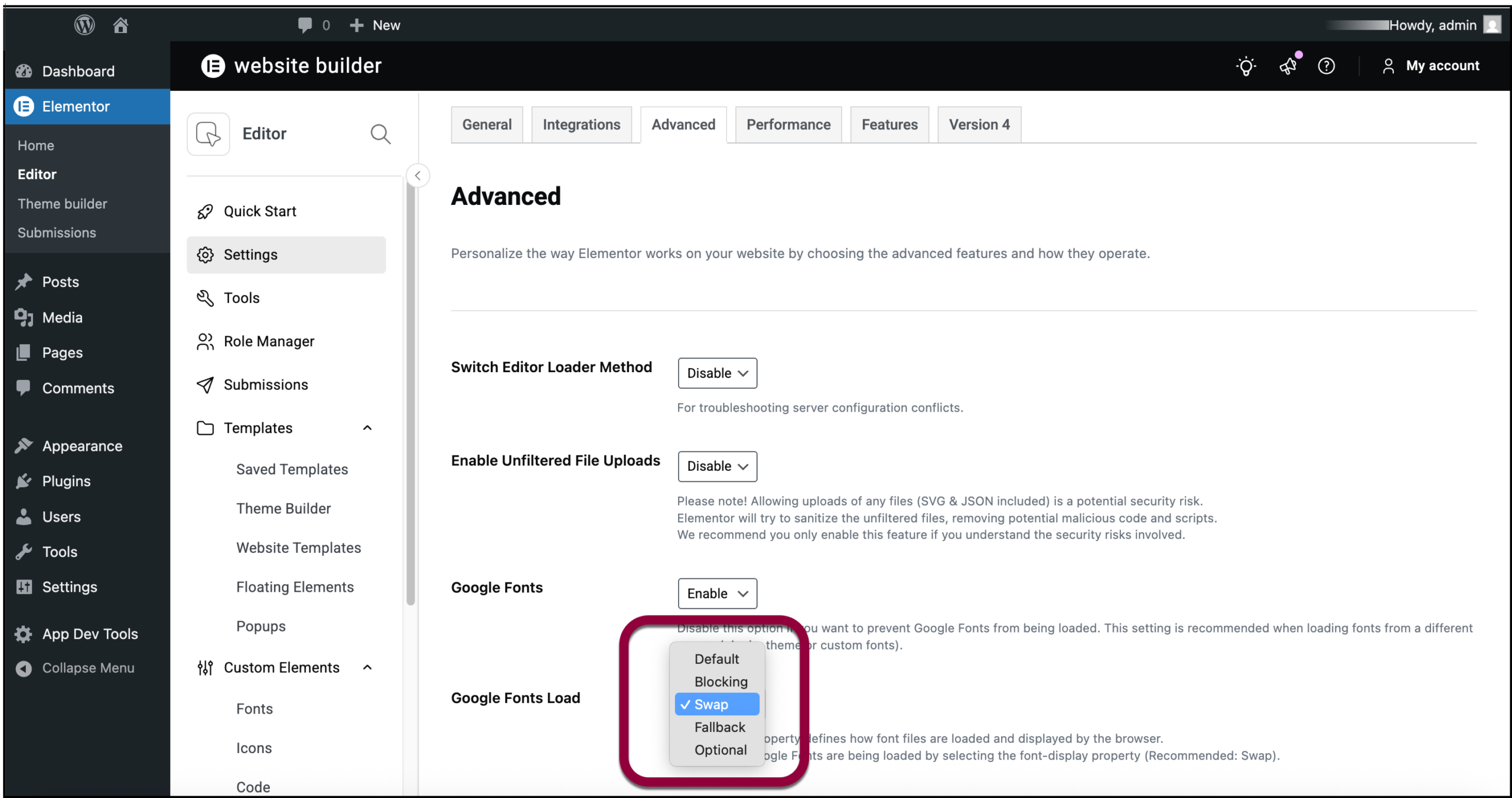Select the Optional font load option
The width and height of the screenshot is (1512, 798).
720,750
